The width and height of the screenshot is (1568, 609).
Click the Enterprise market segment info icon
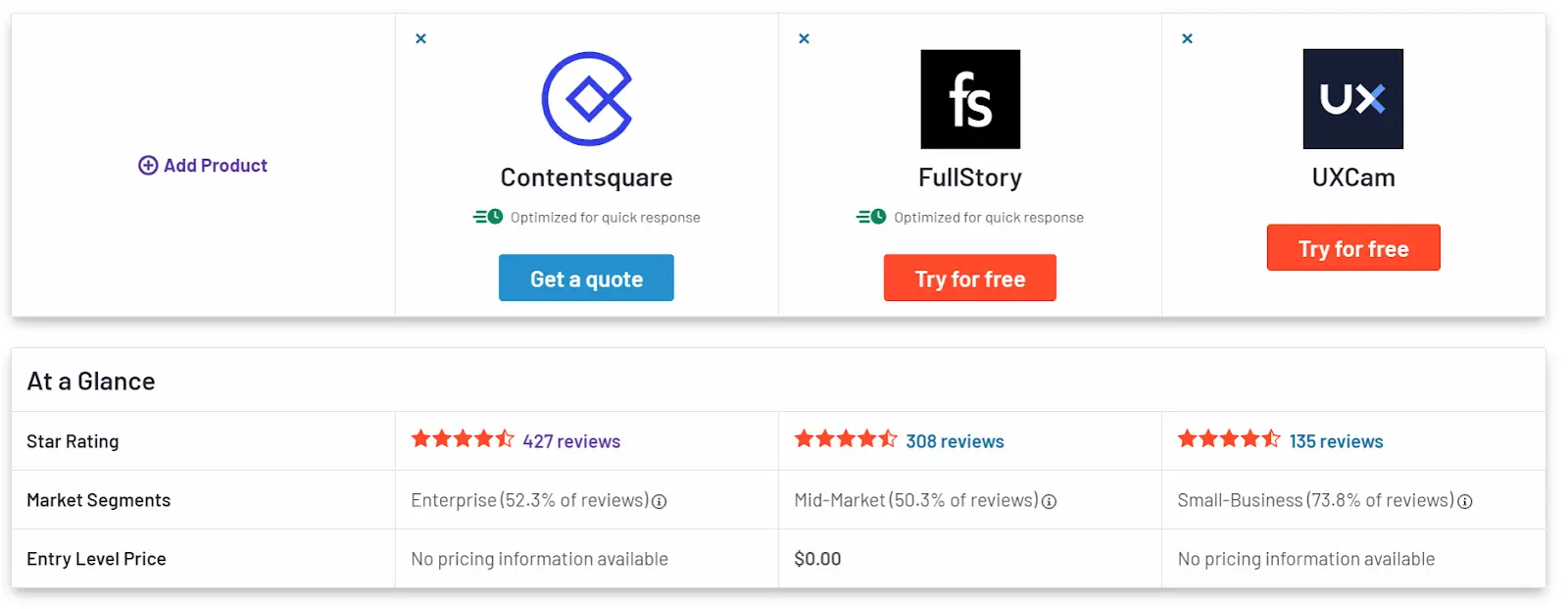[660, 502]
